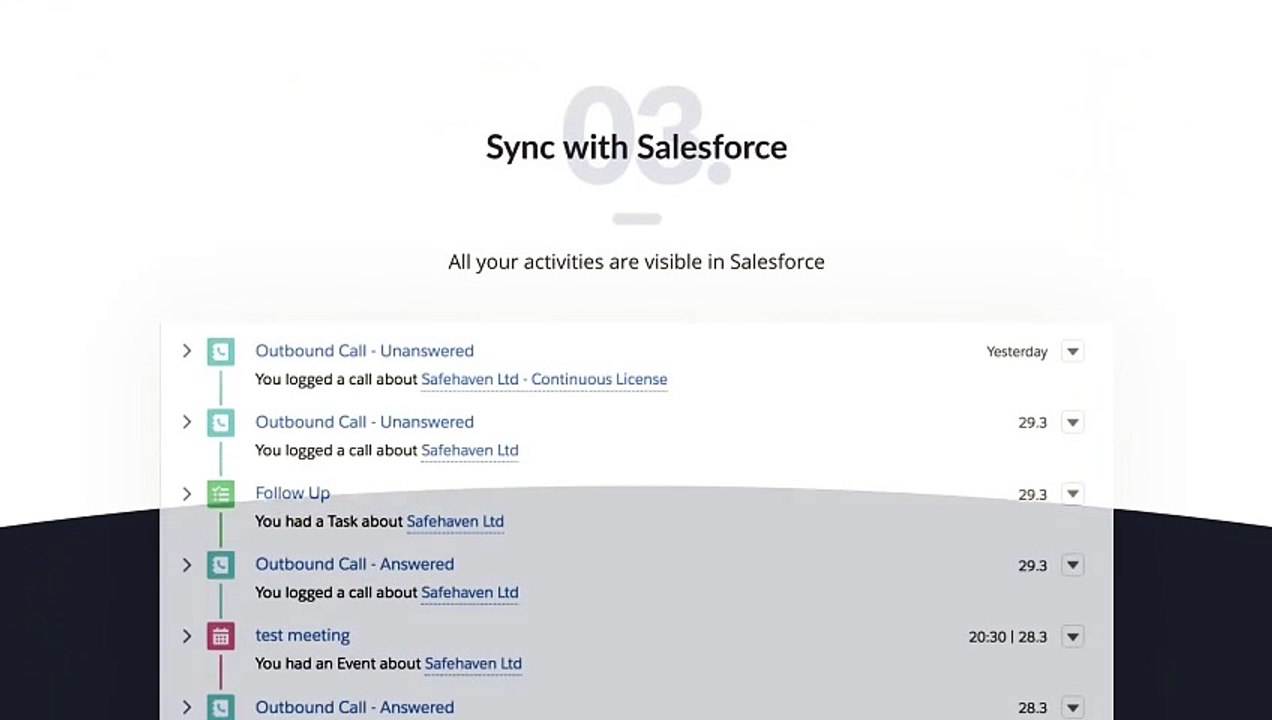This screenshot has width=1272, height=720.
Task: Click 28.3 date of last Outbound Call row
Action: click(x=1033, y=708)
